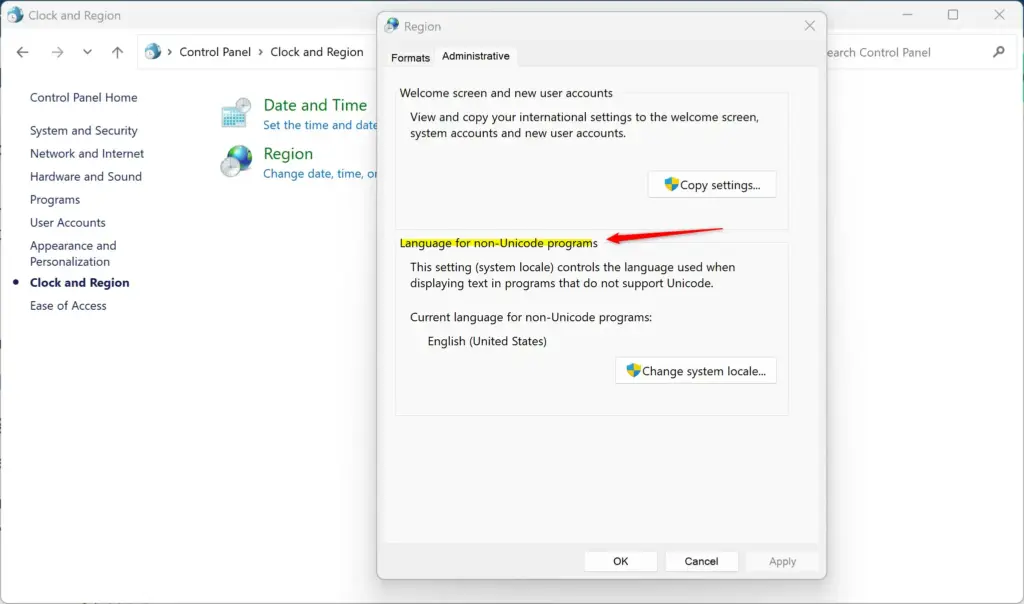
Task: Select Clock and Region in sidebar
Action: point(80,283)
